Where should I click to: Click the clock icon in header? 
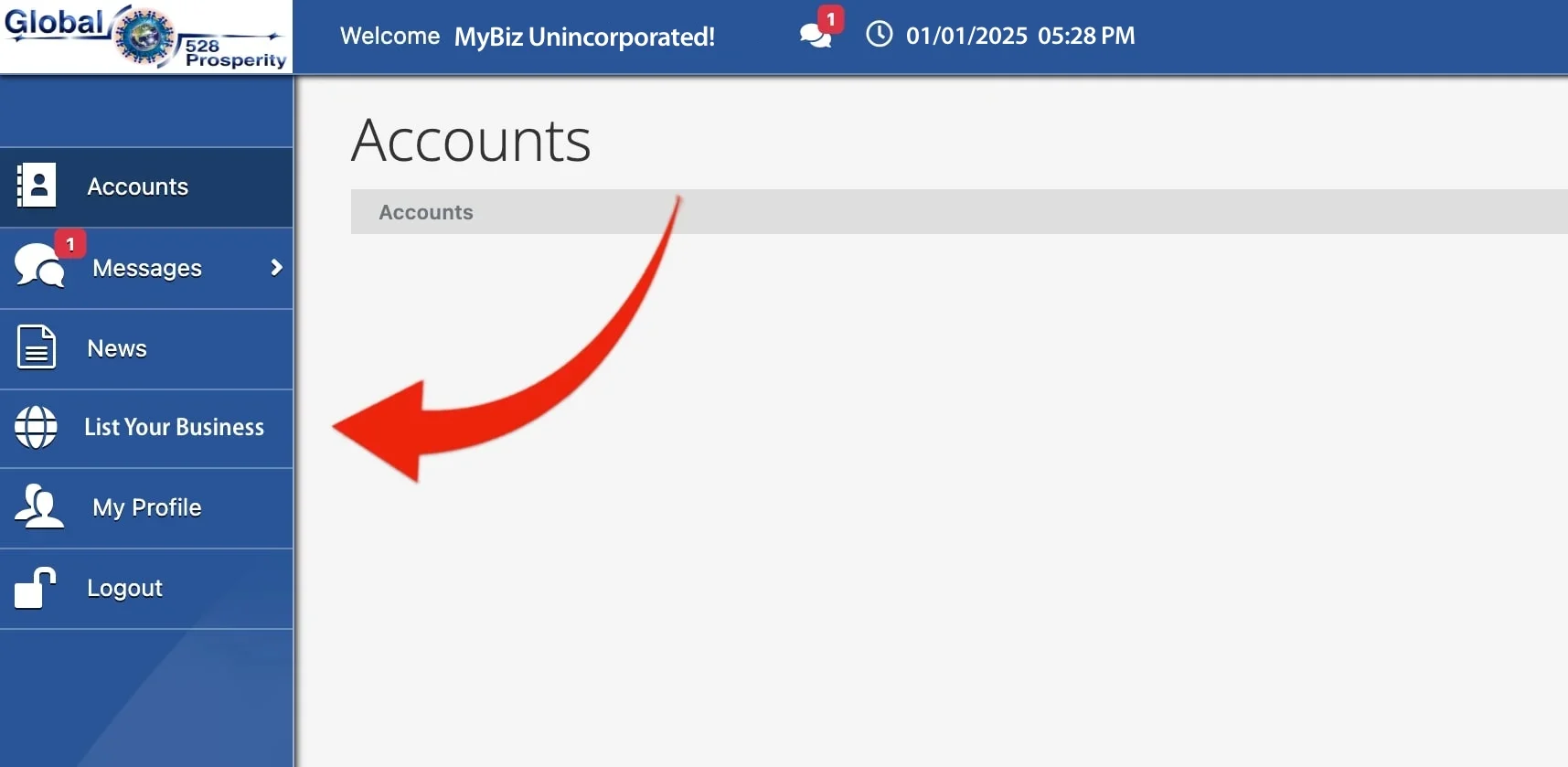click(880, 35)
